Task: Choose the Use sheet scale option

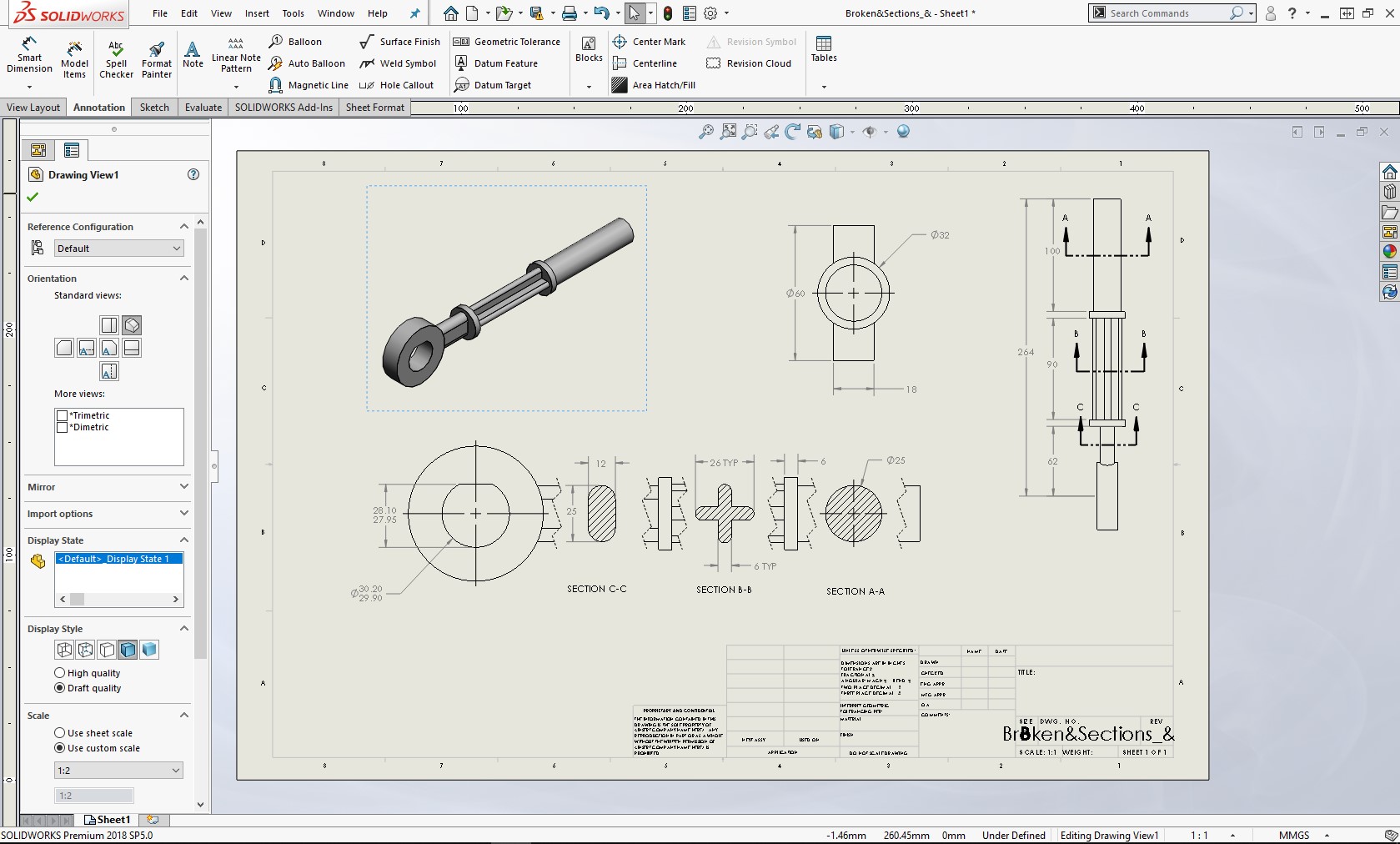Action: tap(60, 733)
